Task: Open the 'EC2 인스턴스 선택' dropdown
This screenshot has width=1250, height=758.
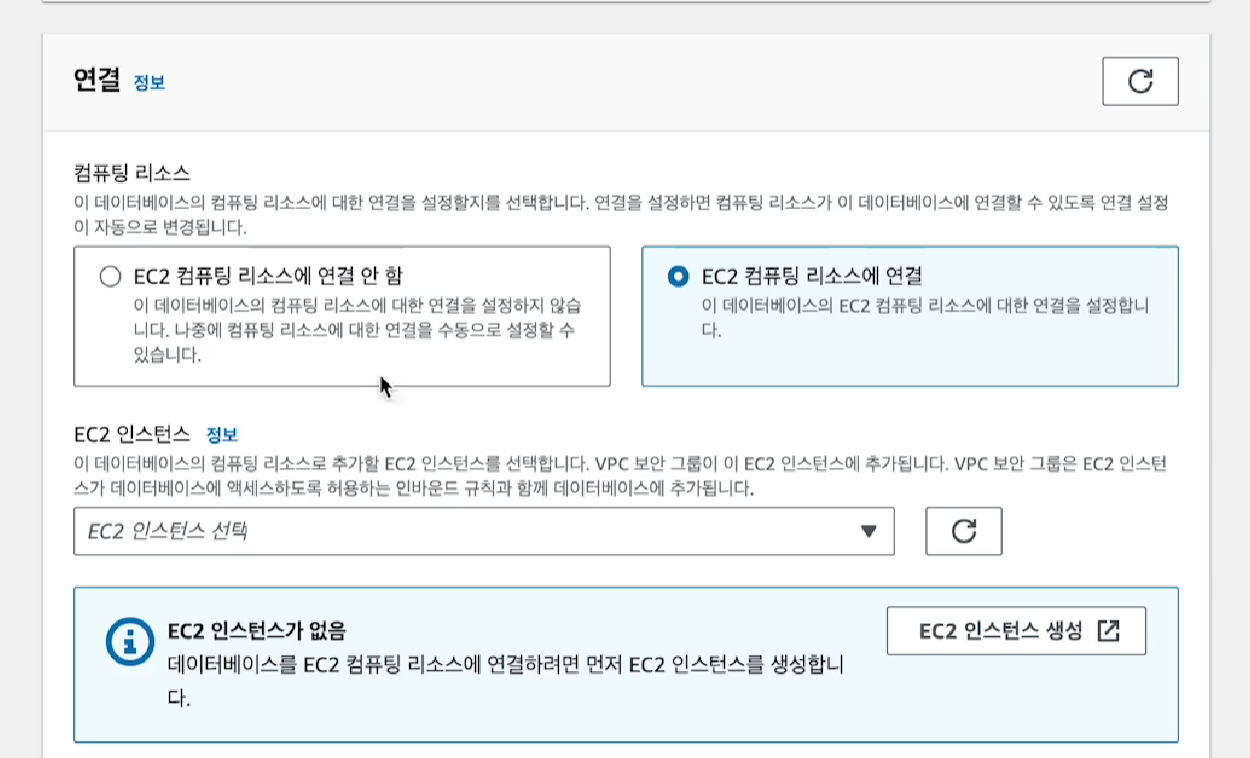Action: coord(484,531)
